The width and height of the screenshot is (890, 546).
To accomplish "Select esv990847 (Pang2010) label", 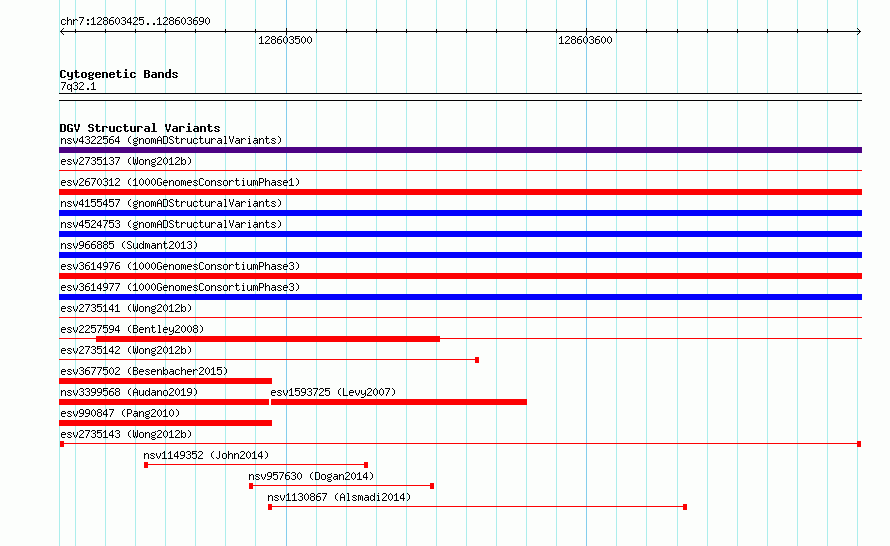I will tap(120, 413).
